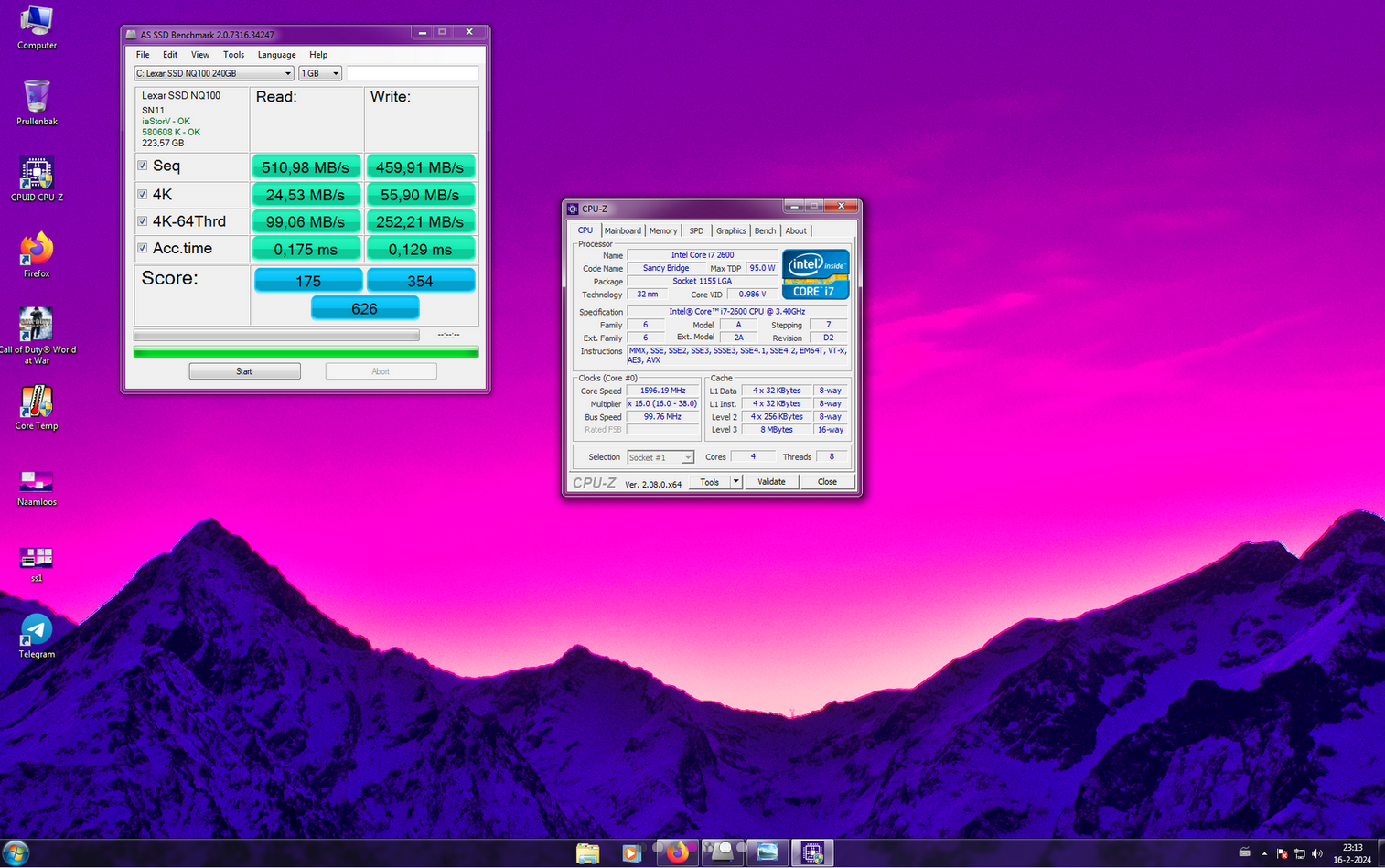The width and height of the screenshot is (1385, 868).
Task: Switch to the AS SSD Benchmark taskbar button
Action: [x=723, y=853]
